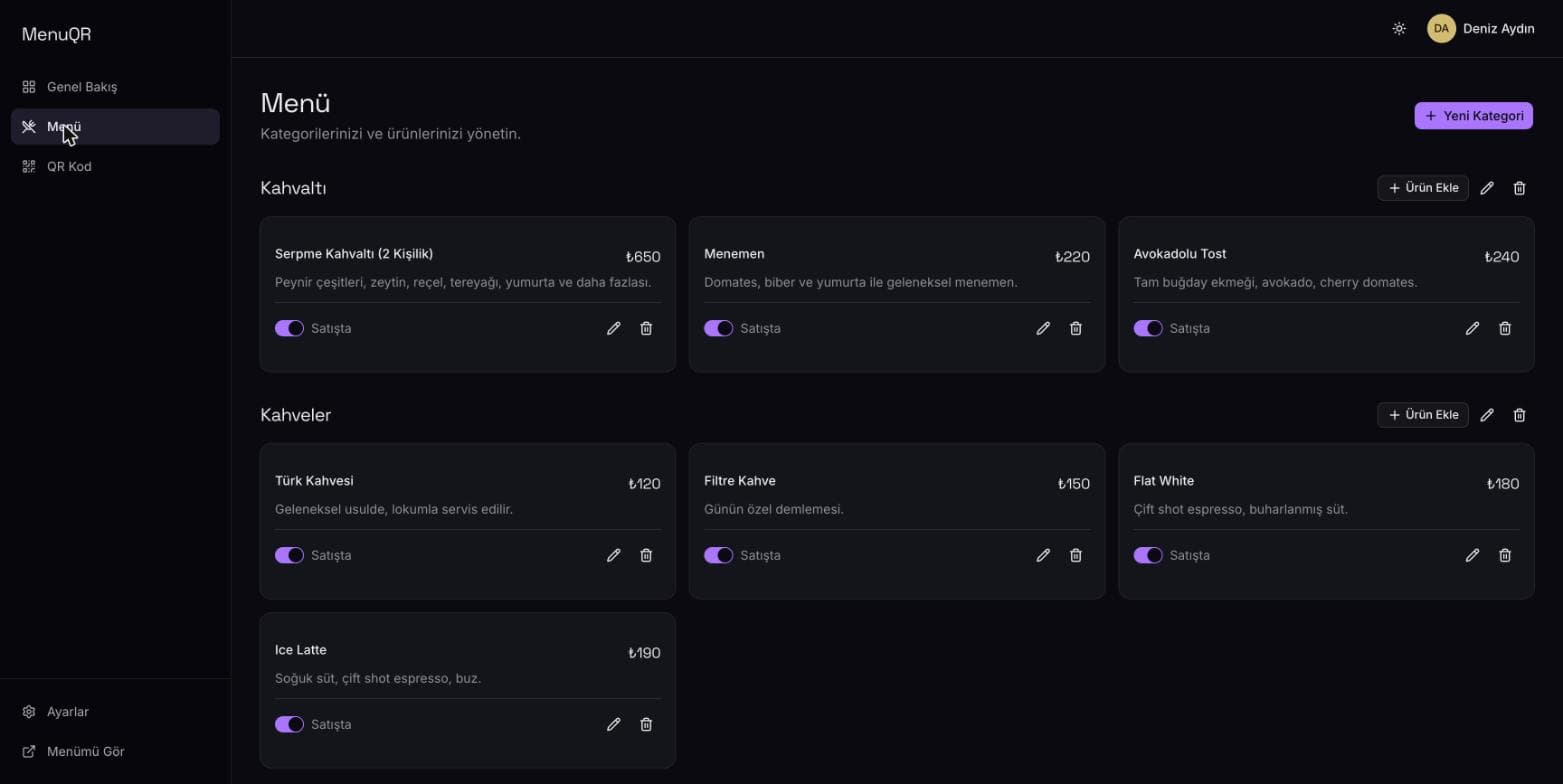Open Ayarlar settings
This screenshot has height=784, width=1563.
(115, 712)
